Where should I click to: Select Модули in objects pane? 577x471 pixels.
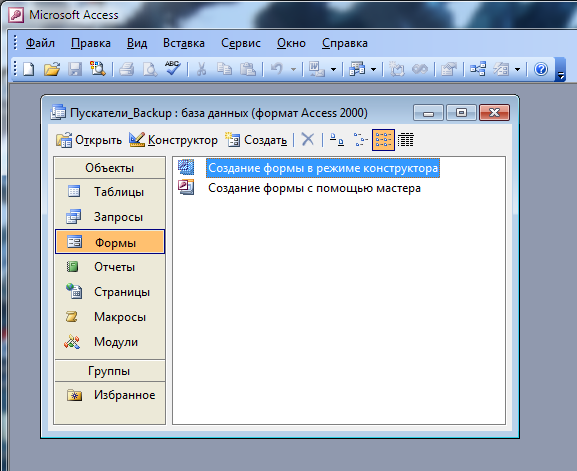110,342
